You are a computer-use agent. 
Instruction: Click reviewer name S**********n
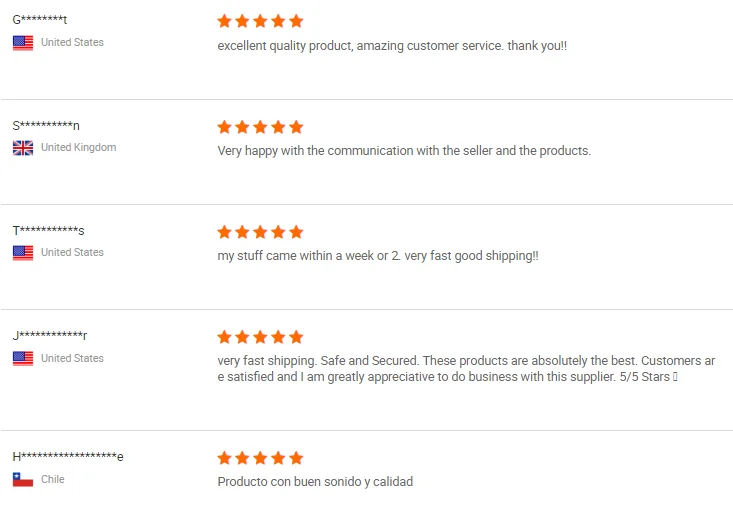click(46, 125)
